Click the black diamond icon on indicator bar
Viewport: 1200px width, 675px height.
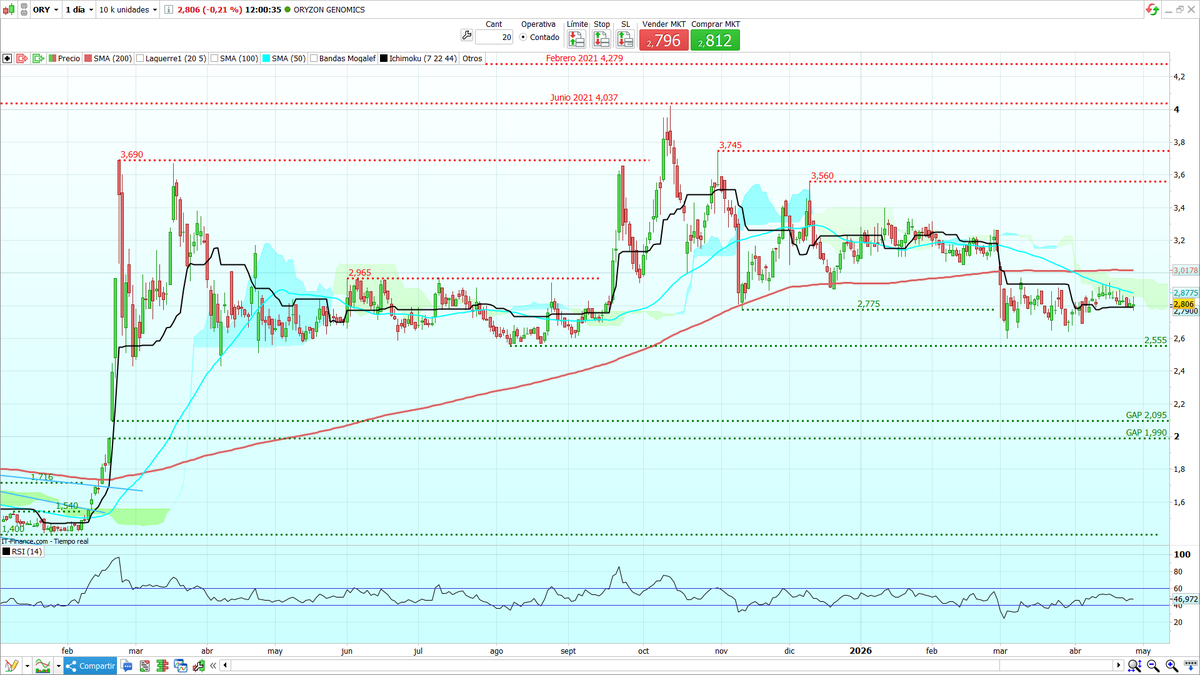(x=8, y=58)
